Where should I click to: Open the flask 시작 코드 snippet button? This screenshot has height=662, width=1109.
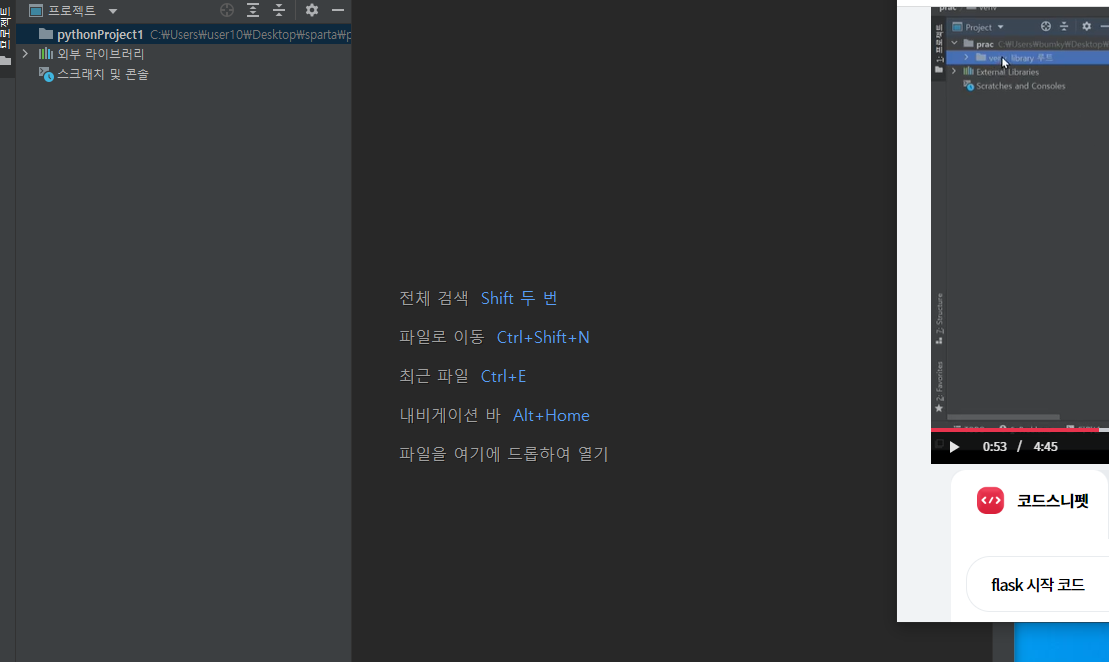coord(1038,584)
